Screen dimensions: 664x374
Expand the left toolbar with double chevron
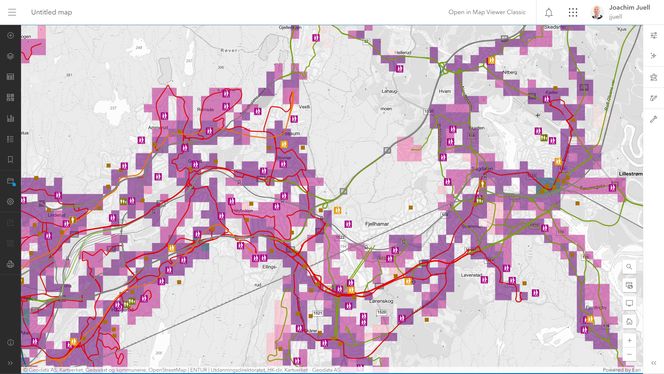[11, 363]
